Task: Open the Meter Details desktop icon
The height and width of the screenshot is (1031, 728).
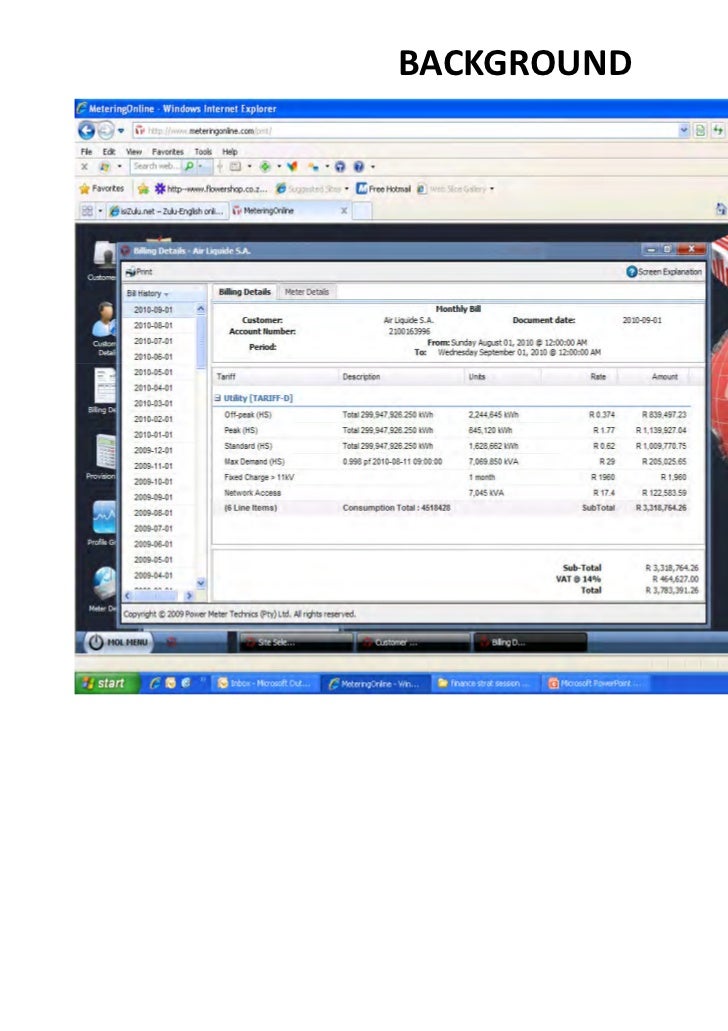Action: (104, 589)
